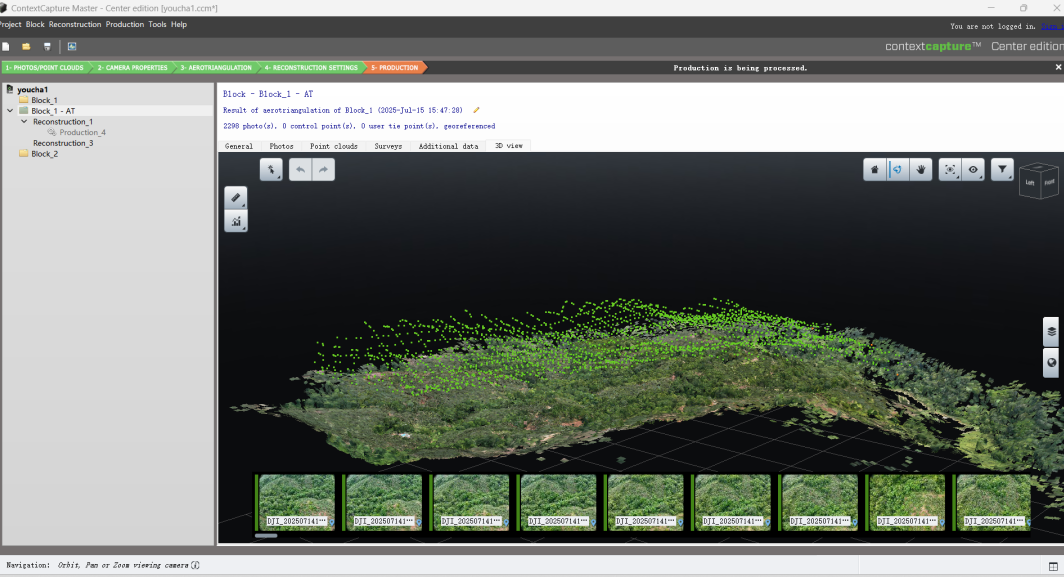Save the project with the disk icon
Viewport: 1064px width, 577px height.
click(x=47, y=46)
